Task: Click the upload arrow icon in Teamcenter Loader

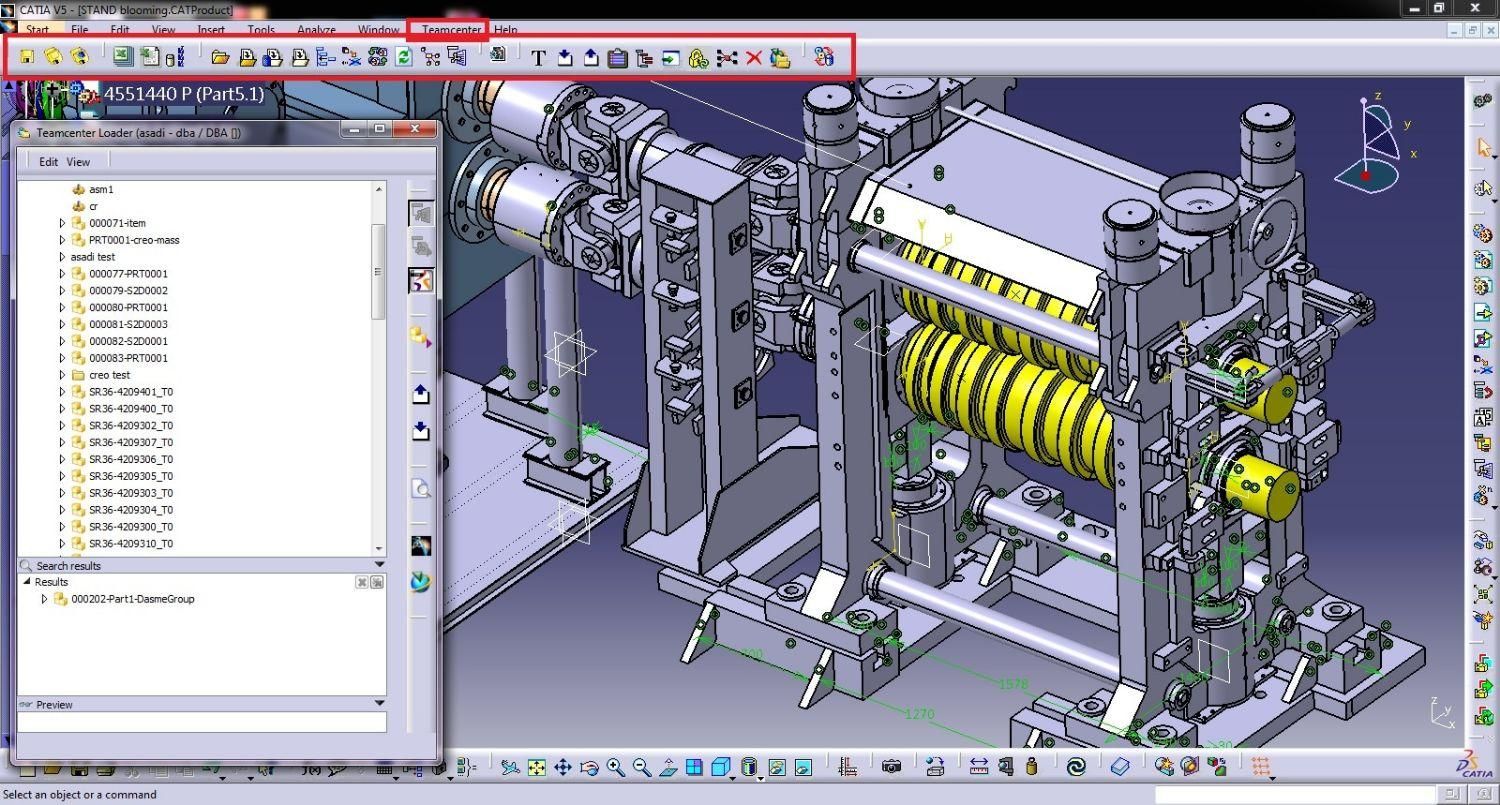Action: tap(421, 394)
